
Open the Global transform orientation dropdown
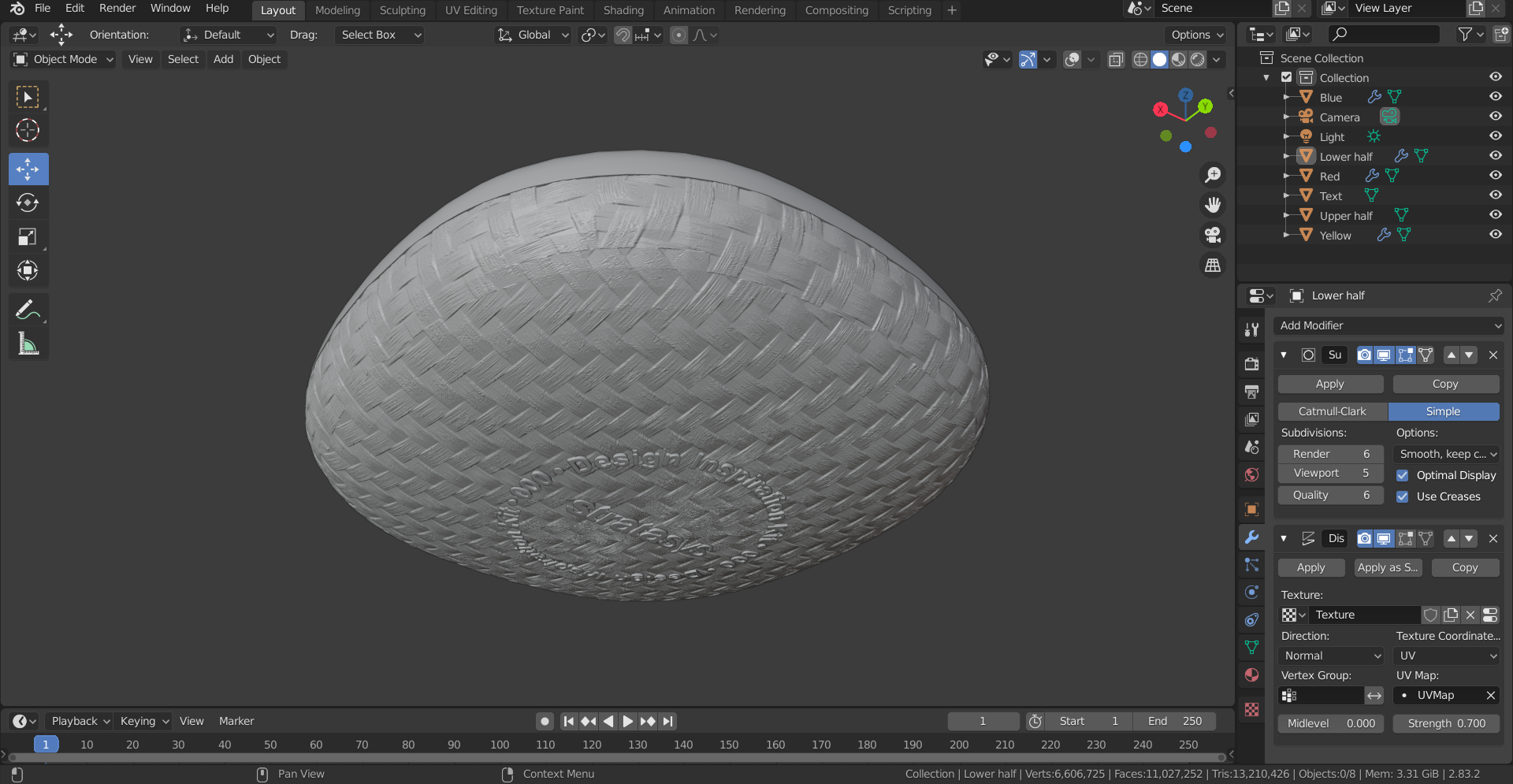coord(533,35)
